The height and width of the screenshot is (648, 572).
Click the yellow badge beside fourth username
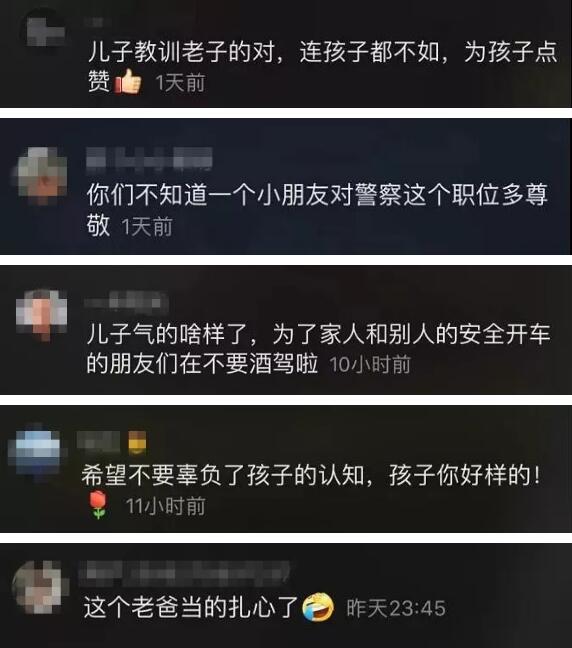coord(137,443)
